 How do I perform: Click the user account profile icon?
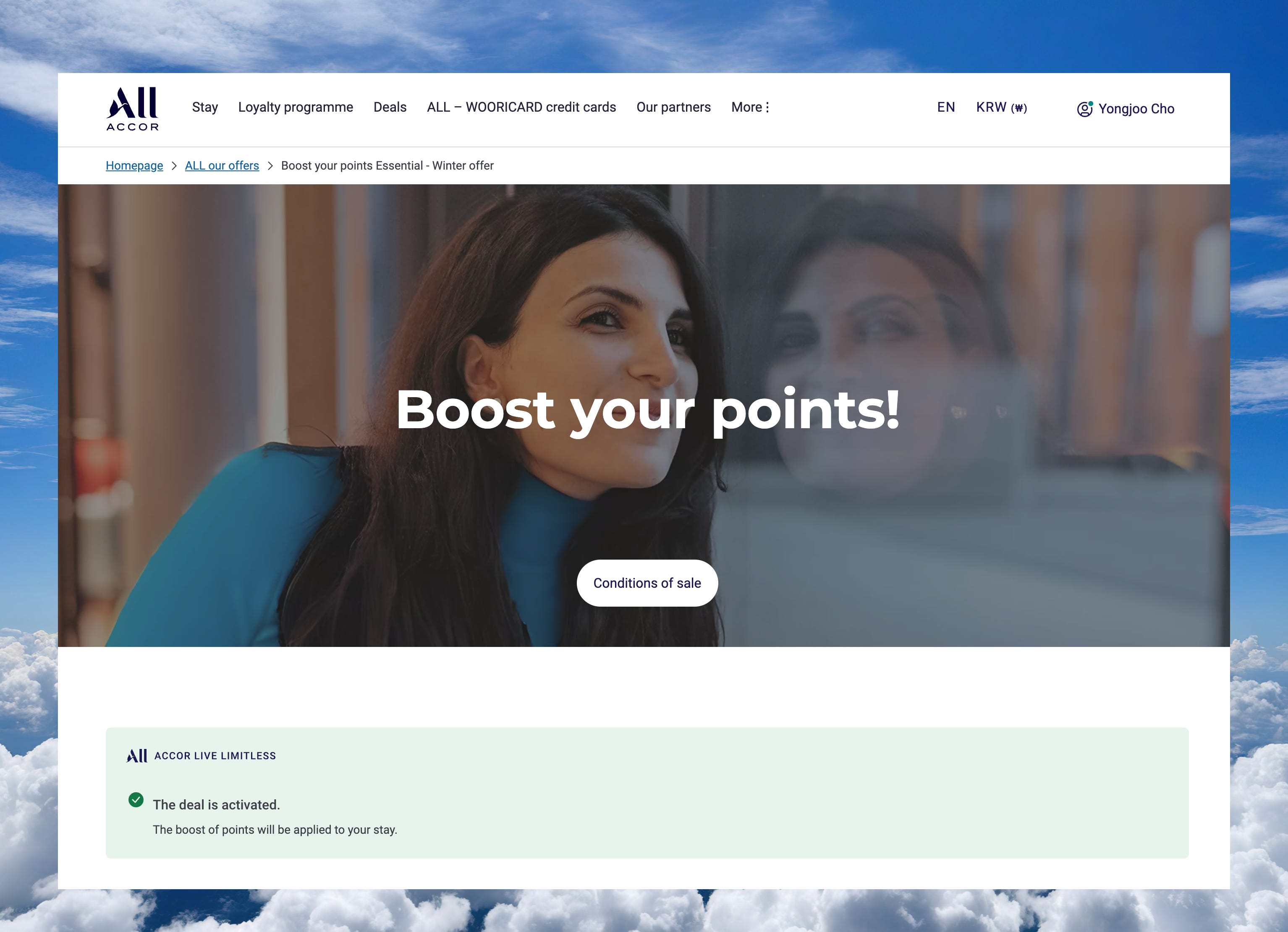(1084, 108)
